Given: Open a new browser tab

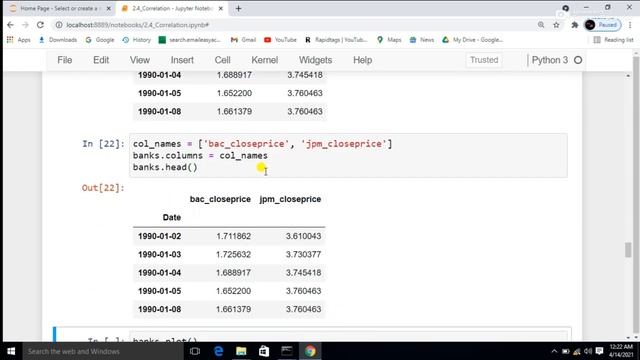Looking at the screenshot, I should click(238, 8).
